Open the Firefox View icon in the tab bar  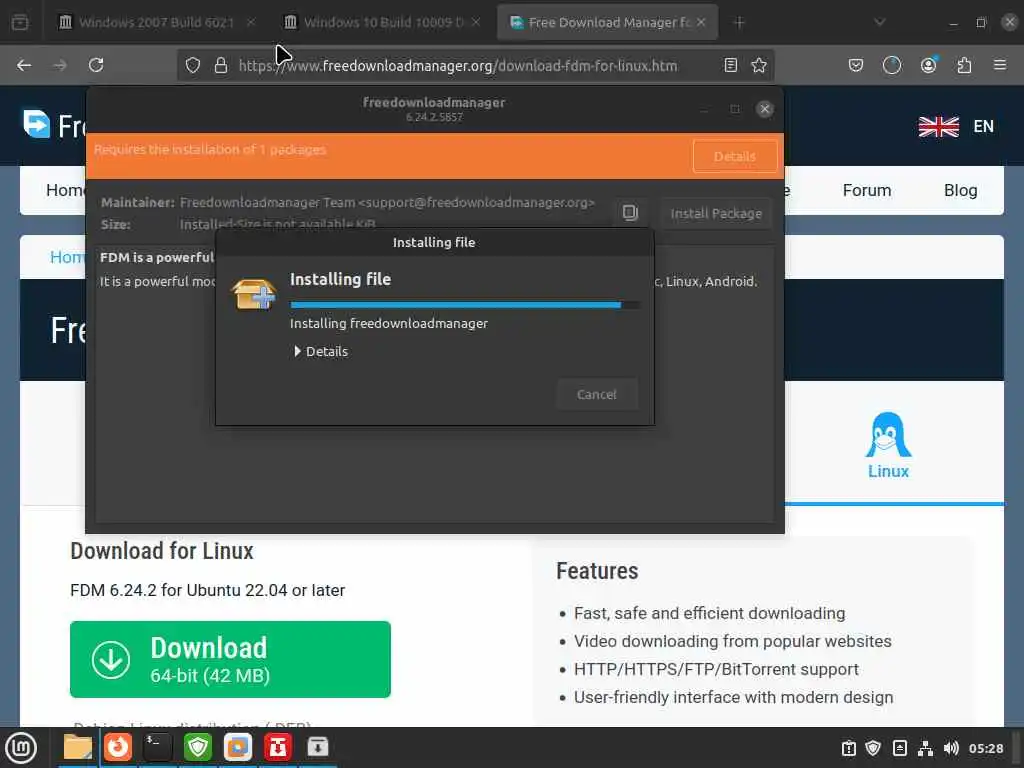click(x=20, y=22)
